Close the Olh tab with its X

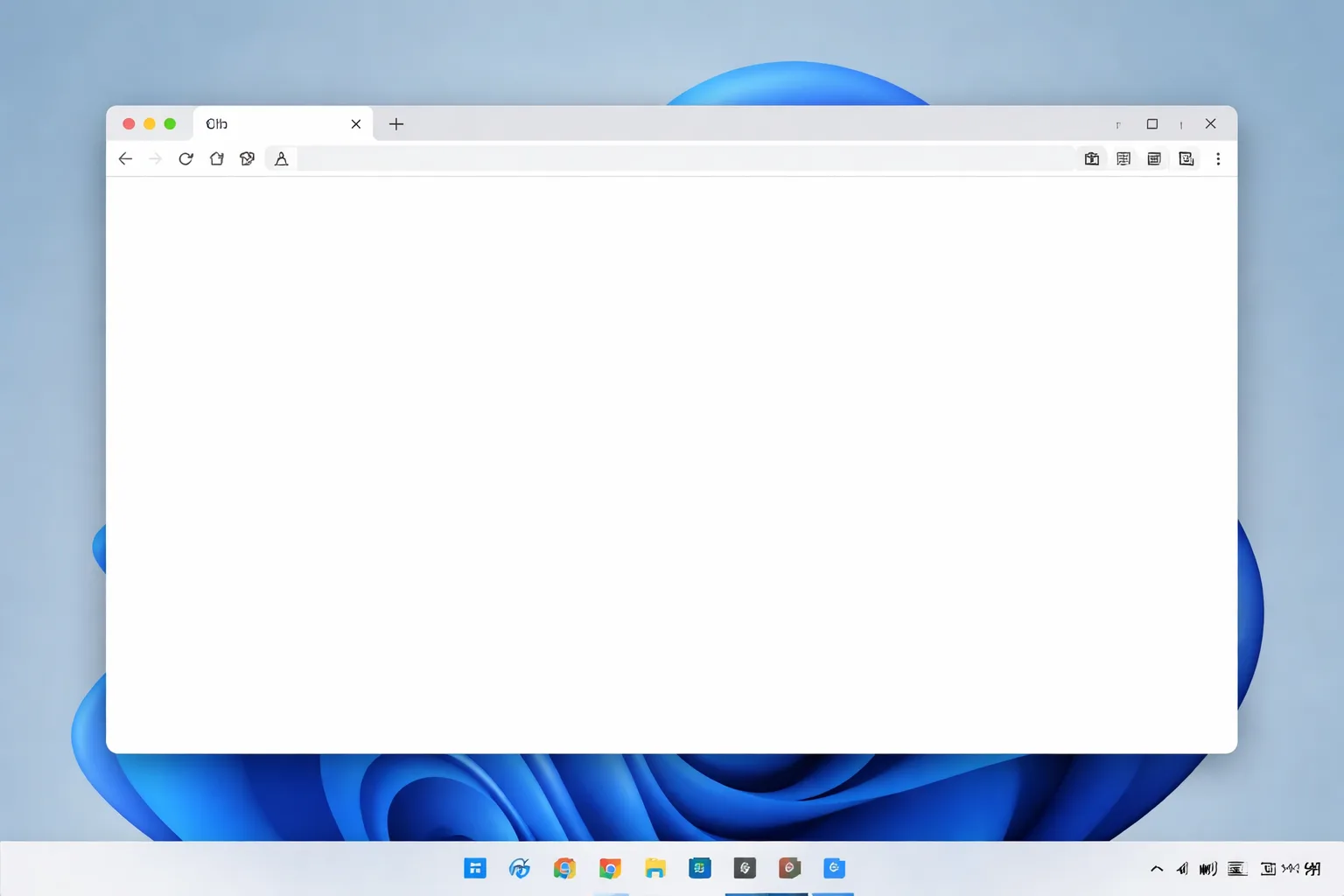pos(356,123)
